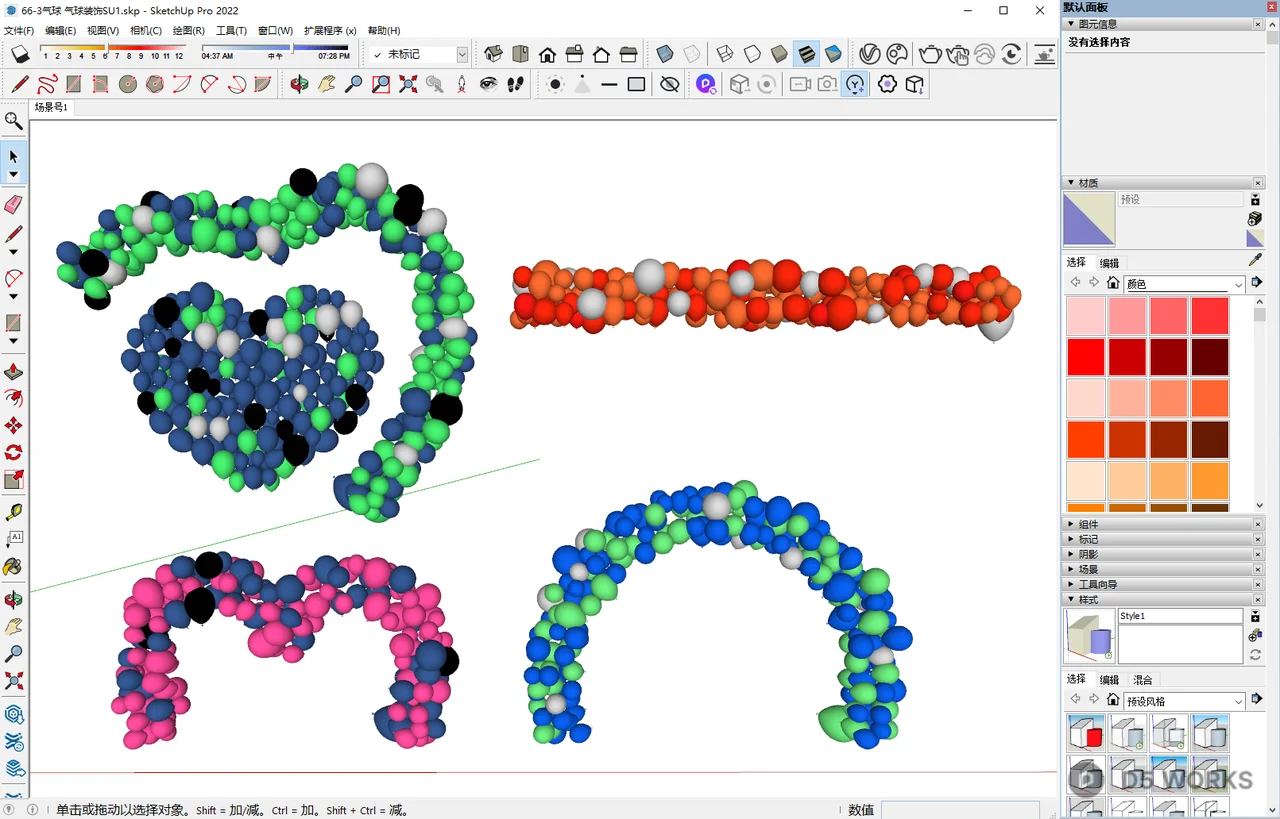
Task: Open V-Ray asset editor icon
Action: [x=870, y=54]
